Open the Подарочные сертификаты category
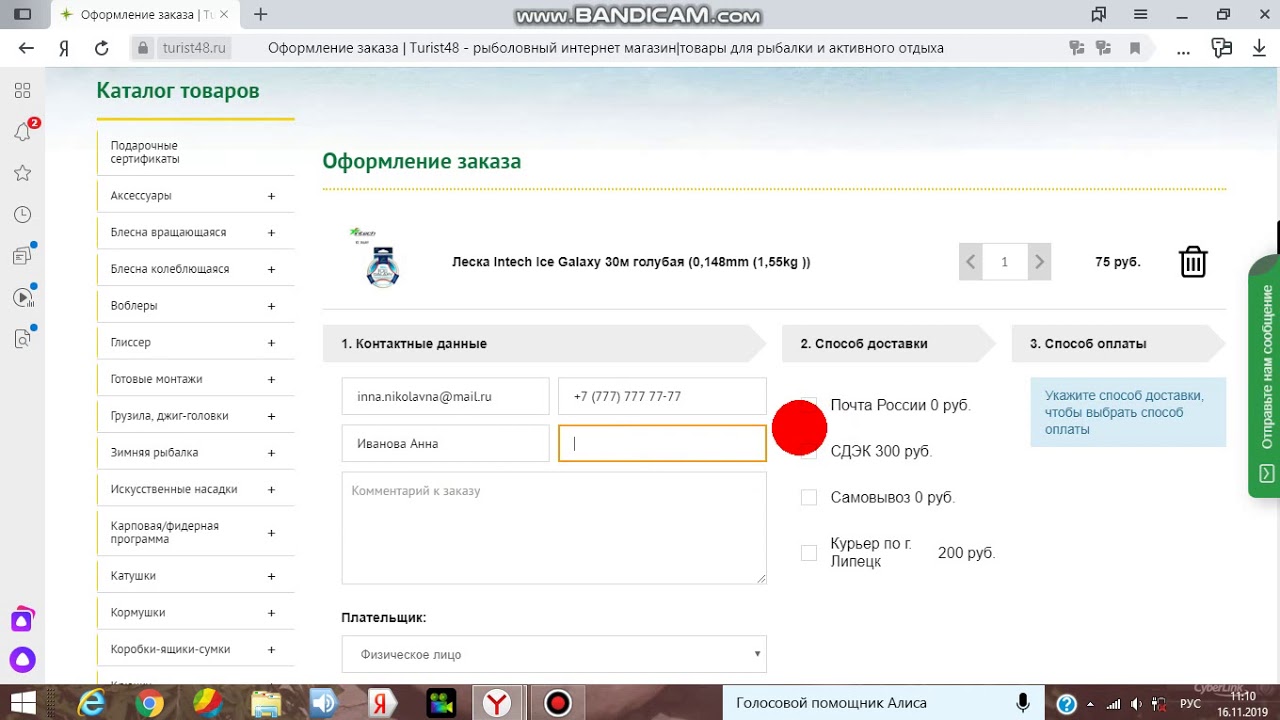This screenshot has height=720, width=1280. [145, 152]
